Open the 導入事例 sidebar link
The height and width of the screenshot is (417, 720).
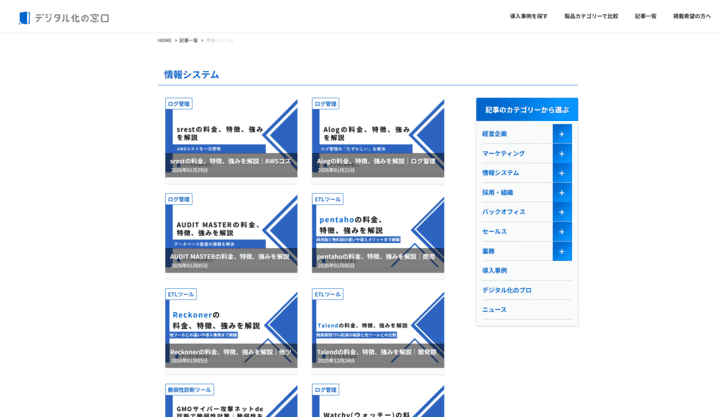click(x=495, y=270)
